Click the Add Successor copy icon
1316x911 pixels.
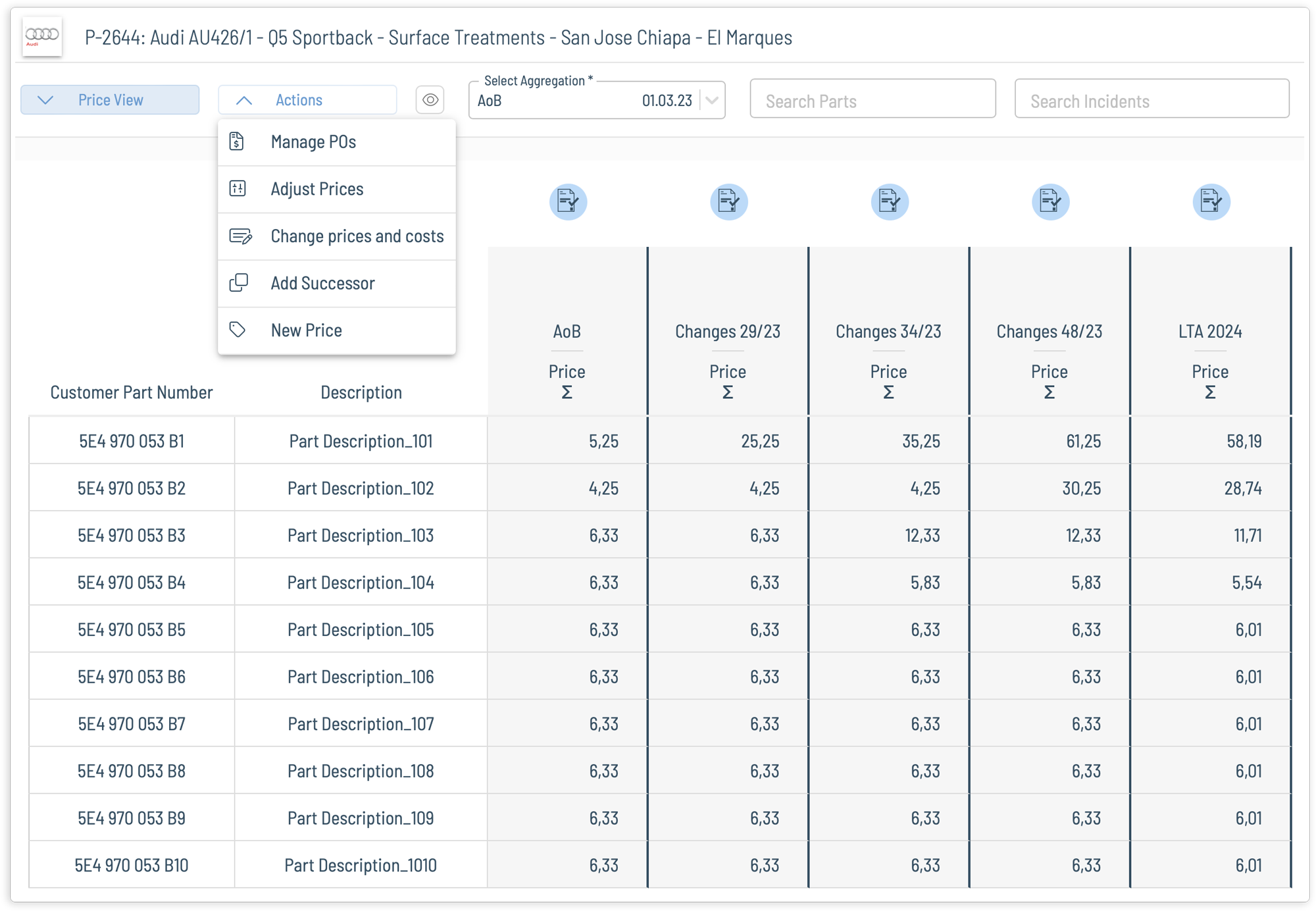click(x=238, y=283)
